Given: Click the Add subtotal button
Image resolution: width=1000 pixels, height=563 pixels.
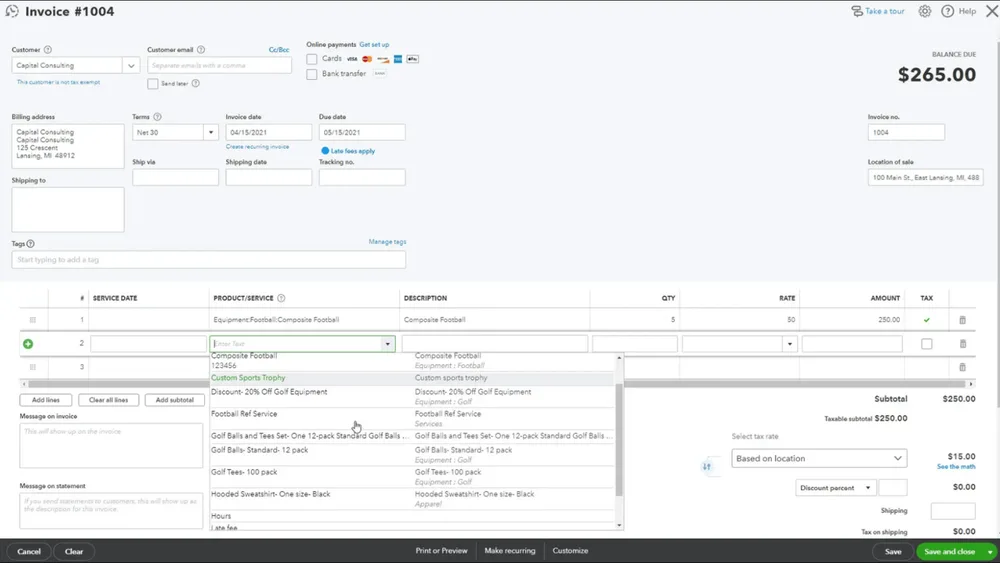Looking at the screenshot, I should tap(174, 400).
